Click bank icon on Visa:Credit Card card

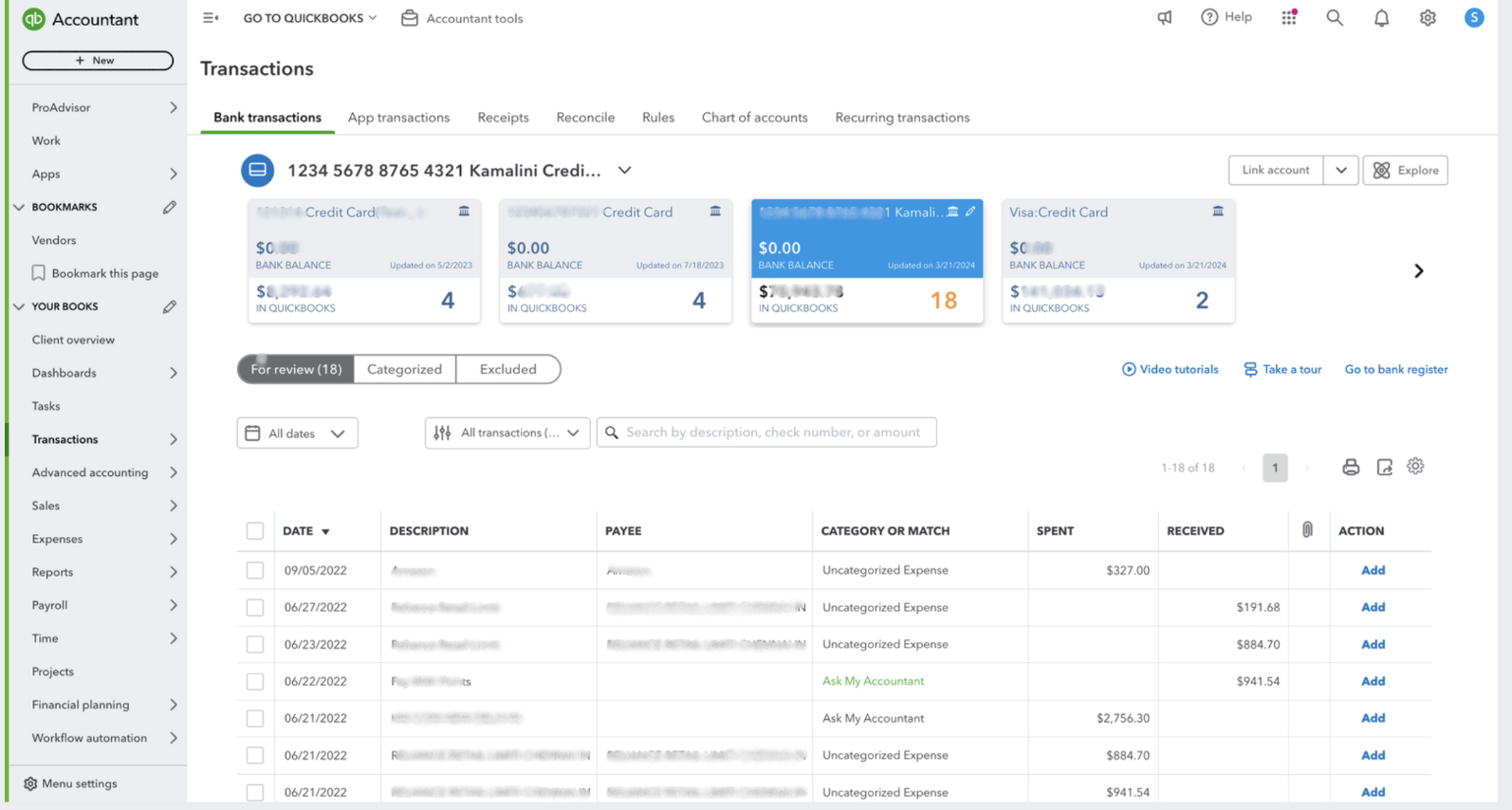coord(1218,212)
